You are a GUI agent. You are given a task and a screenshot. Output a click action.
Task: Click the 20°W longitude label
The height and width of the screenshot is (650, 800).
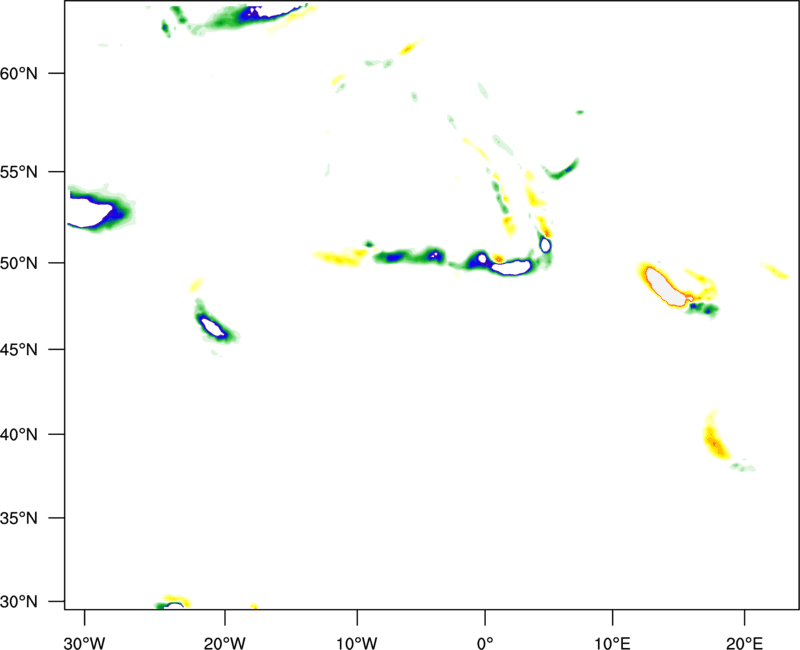click(225, 643)
